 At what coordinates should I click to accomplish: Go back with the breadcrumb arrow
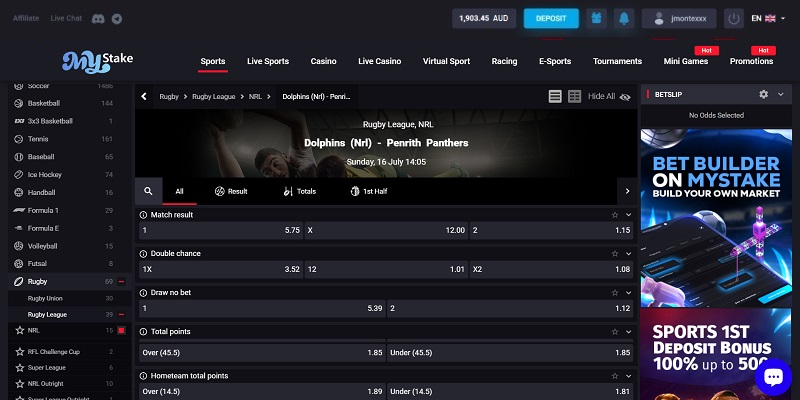[x=144, y=96]
